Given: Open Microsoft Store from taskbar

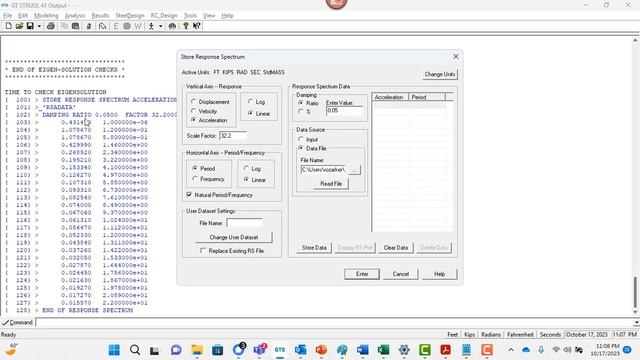Looking at the screenshot, I should point(218,350).
